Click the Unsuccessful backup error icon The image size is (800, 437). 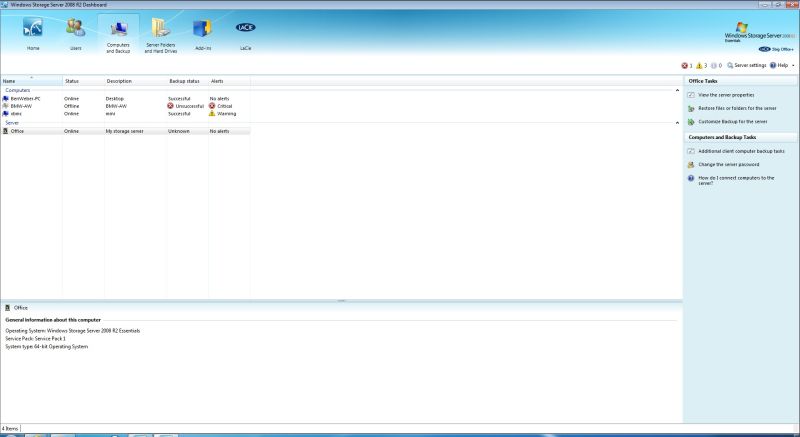coord(170,106)
